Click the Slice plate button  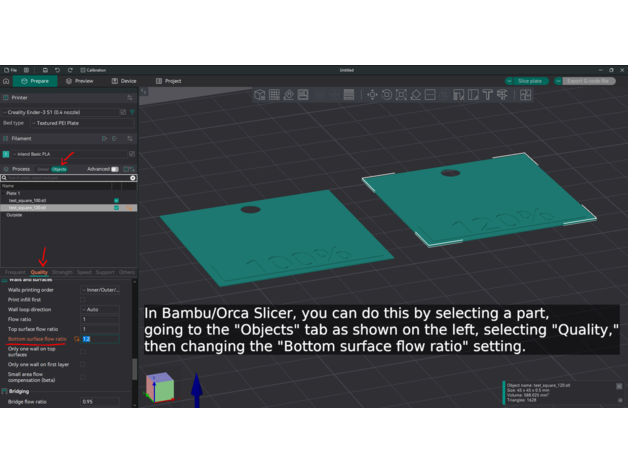click(529, 81)
